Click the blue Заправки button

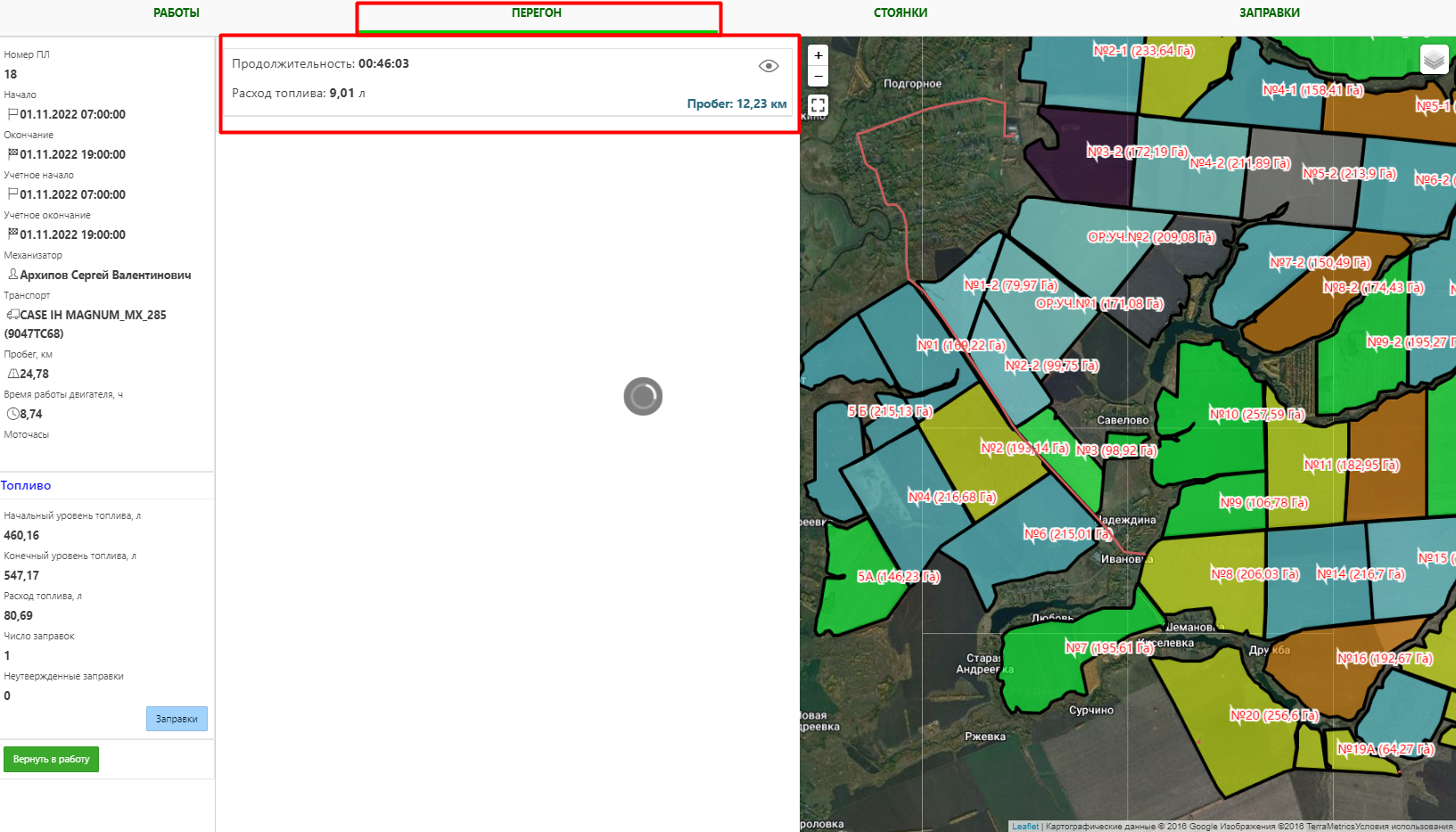[x=177, y=719]
